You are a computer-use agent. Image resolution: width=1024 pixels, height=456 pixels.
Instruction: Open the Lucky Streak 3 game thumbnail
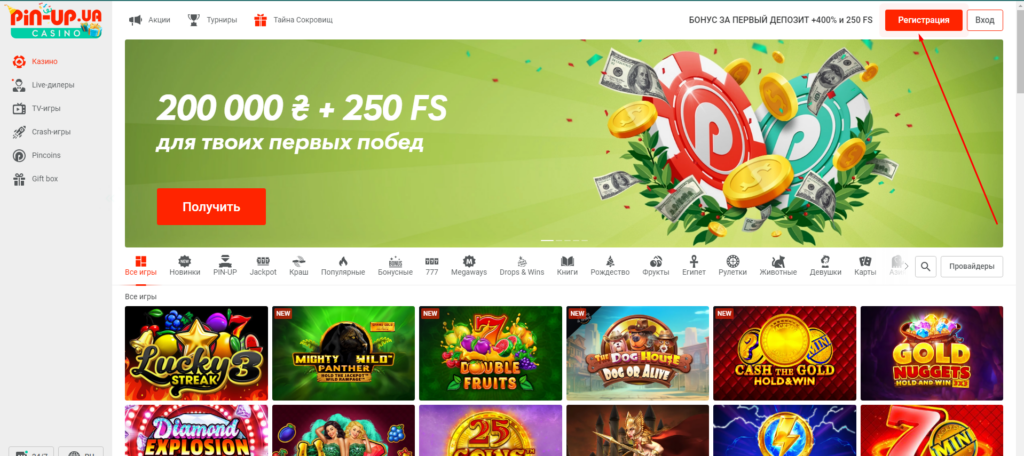tap(196, 353)
